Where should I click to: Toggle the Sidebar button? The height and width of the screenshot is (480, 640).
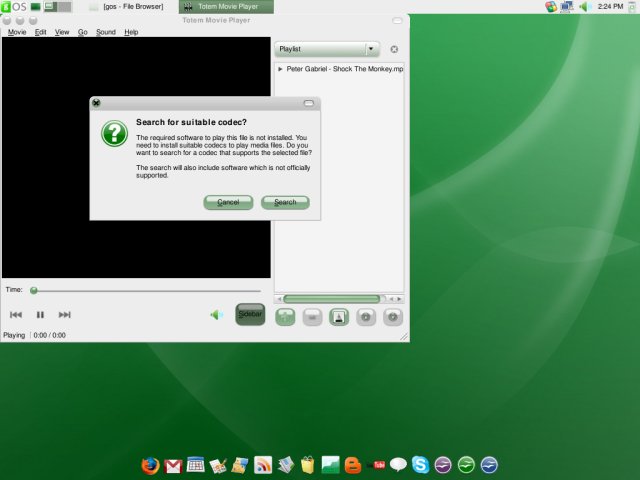250,314
